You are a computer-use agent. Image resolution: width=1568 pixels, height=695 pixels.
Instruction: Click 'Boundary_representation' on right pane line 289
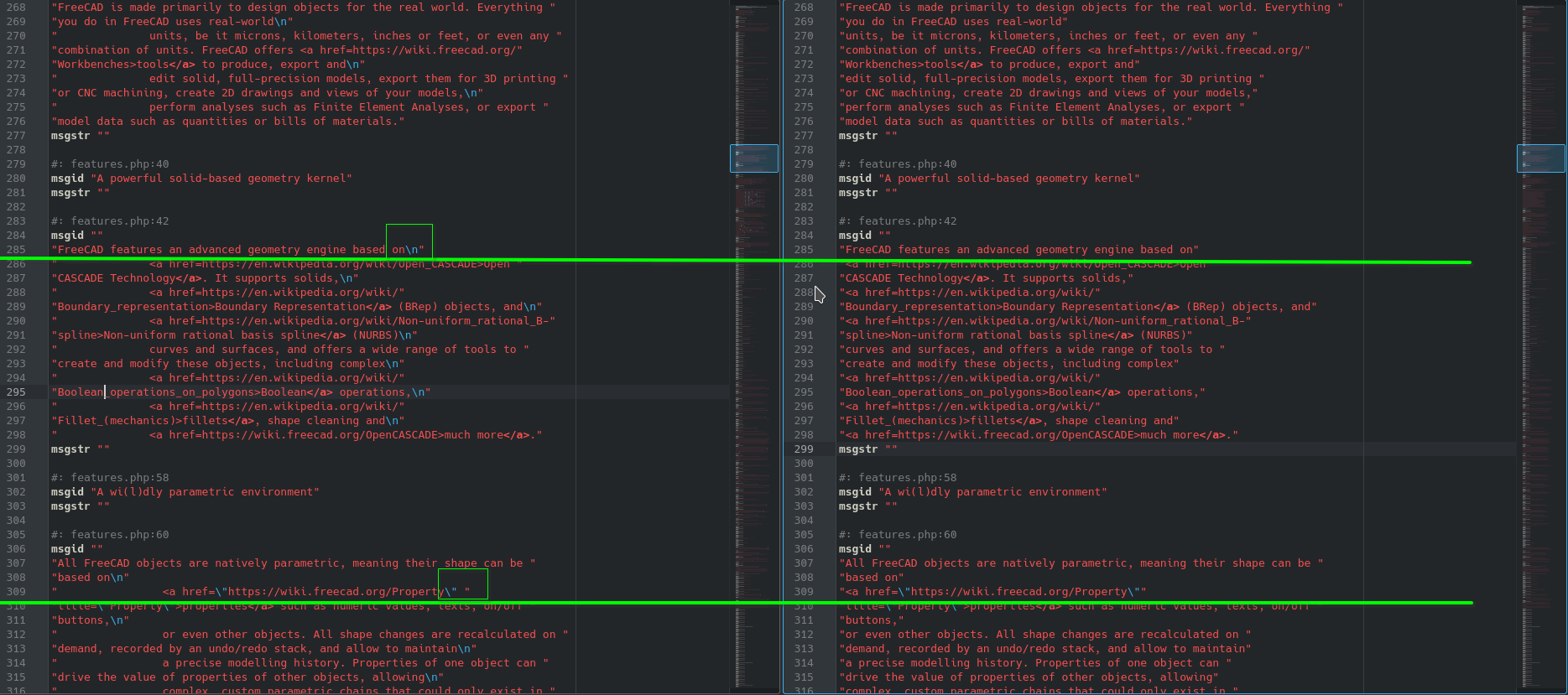[x=921, y=307]
